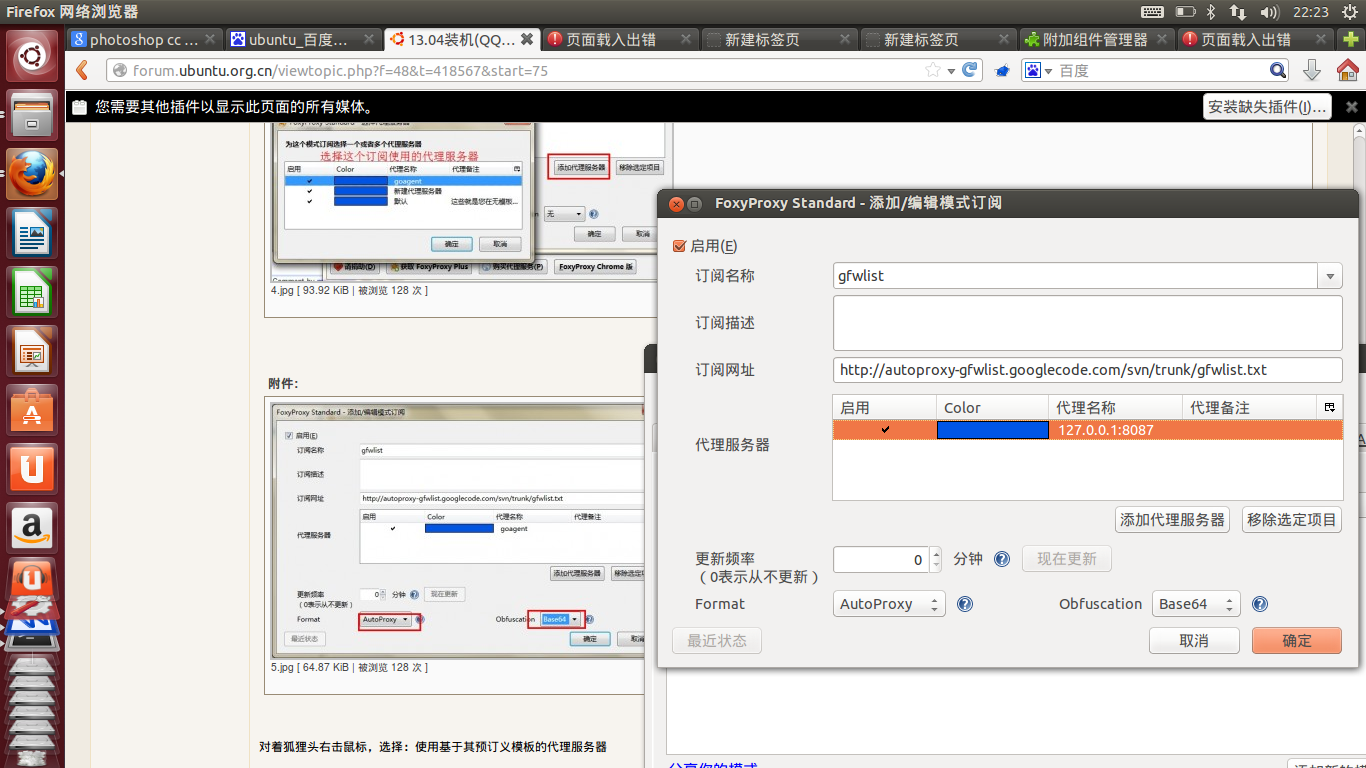Open the Bluetooth indicator menu

(x=1210, y=12)
